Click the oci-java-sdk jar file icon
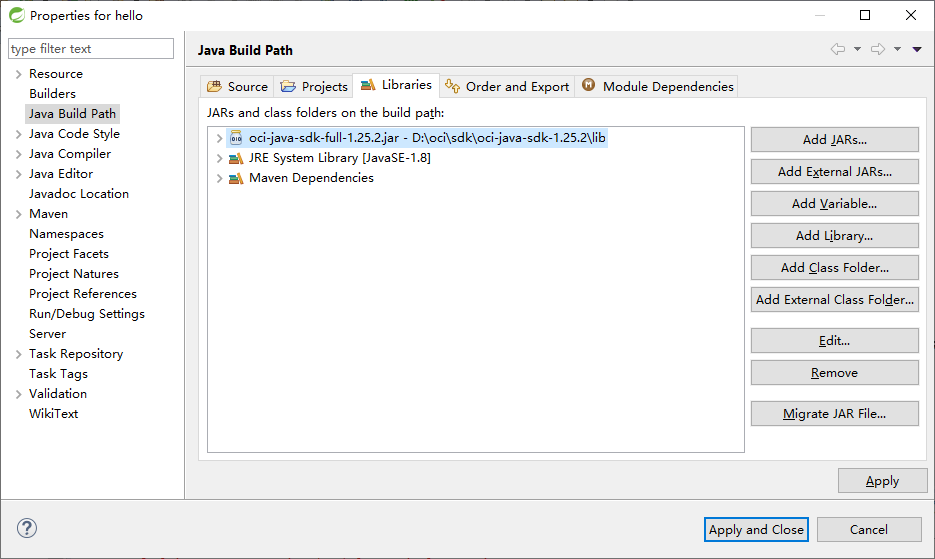 [236, 138]
